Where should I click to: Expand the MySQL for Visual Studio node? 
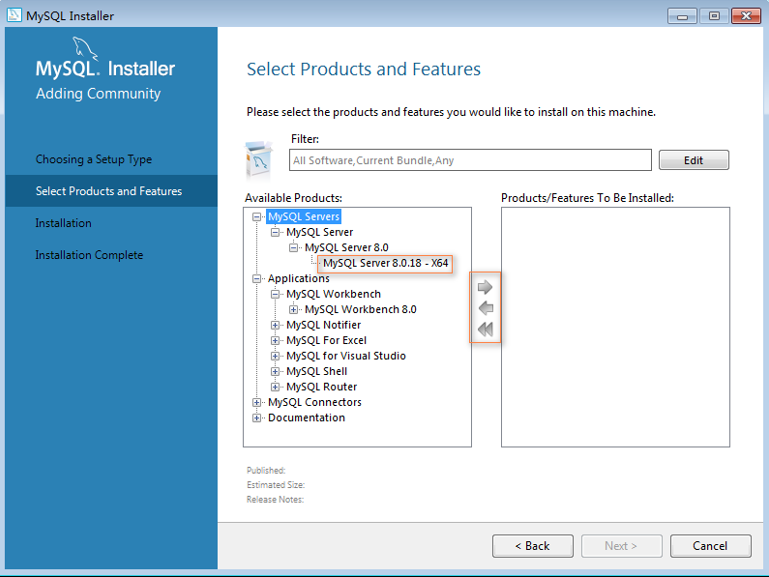click(x=275, y=356)
